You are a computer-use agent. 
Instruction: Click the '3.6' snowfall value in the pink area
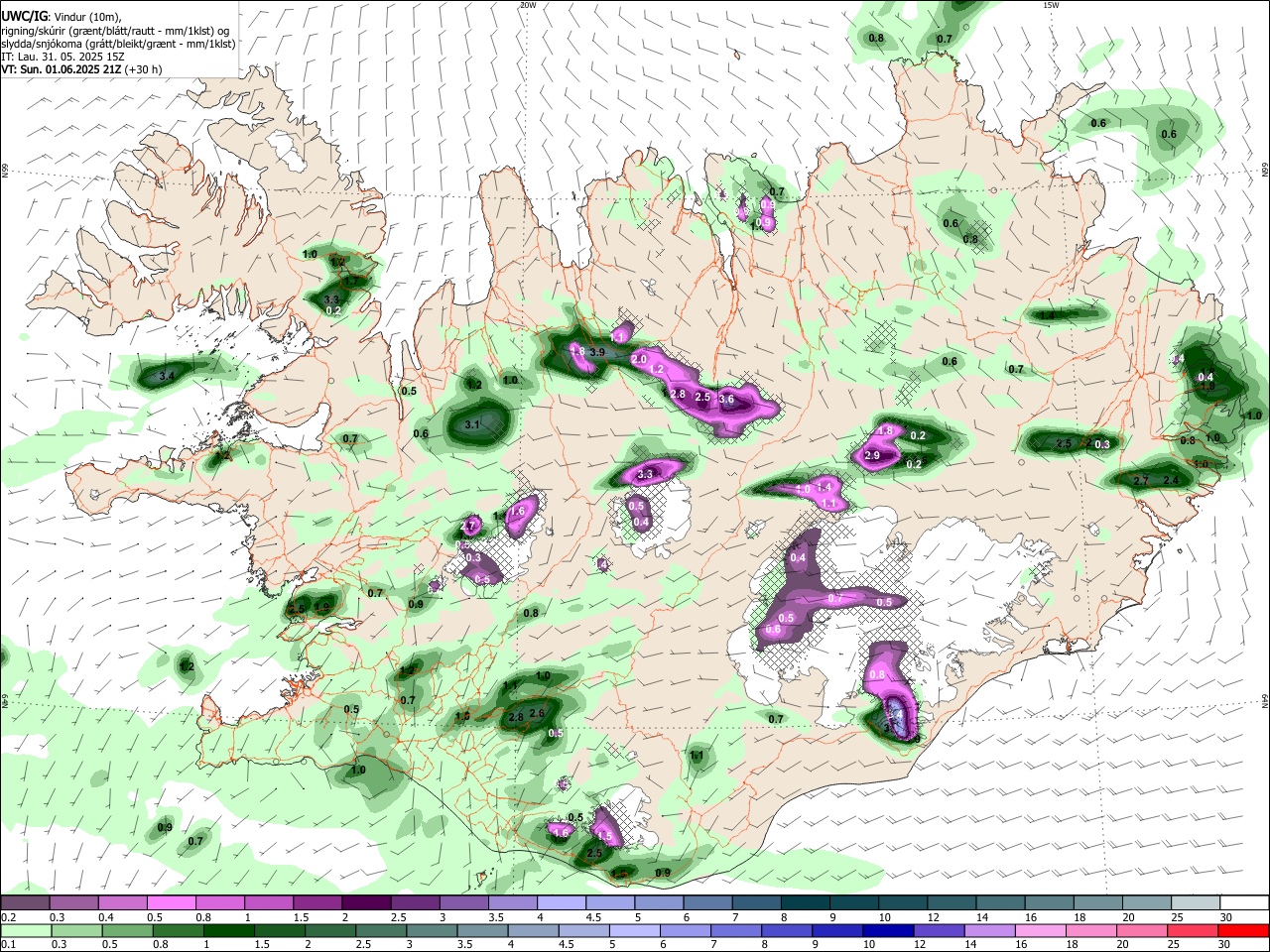point(726,400)
